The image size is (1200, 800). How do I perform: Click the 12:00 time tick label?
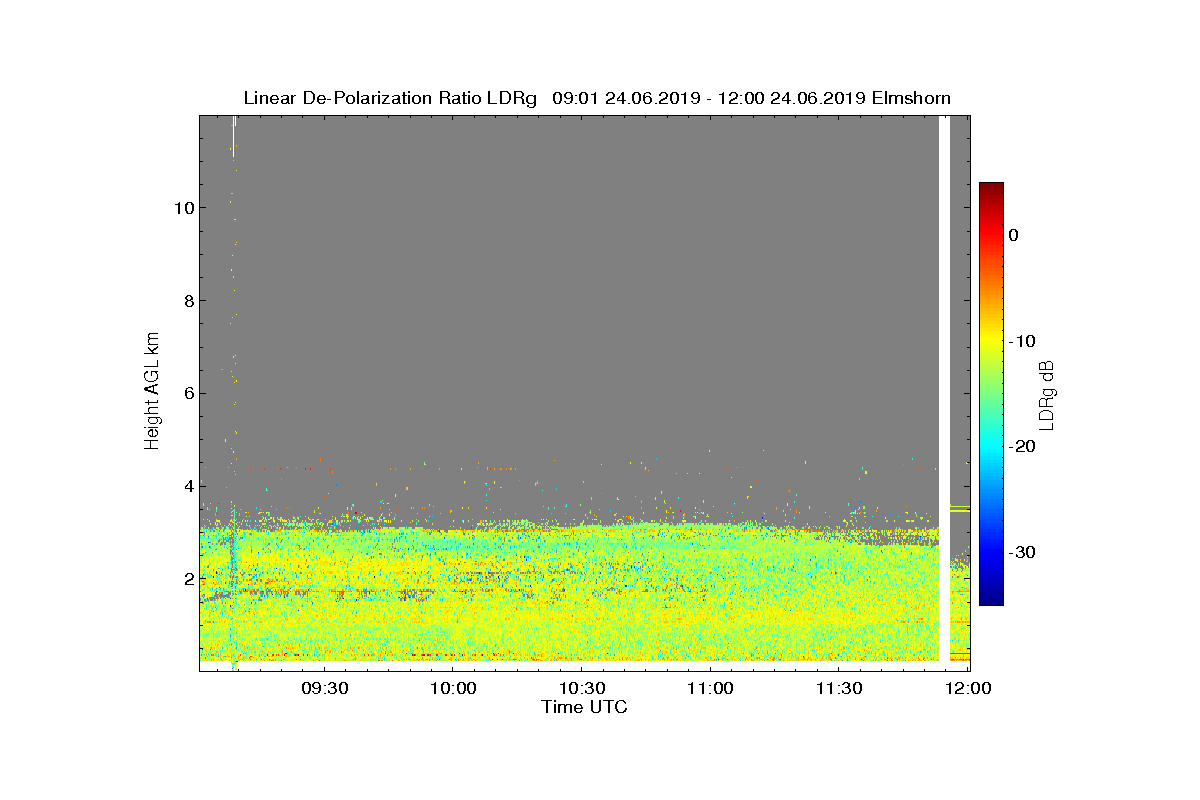(968, 689)
